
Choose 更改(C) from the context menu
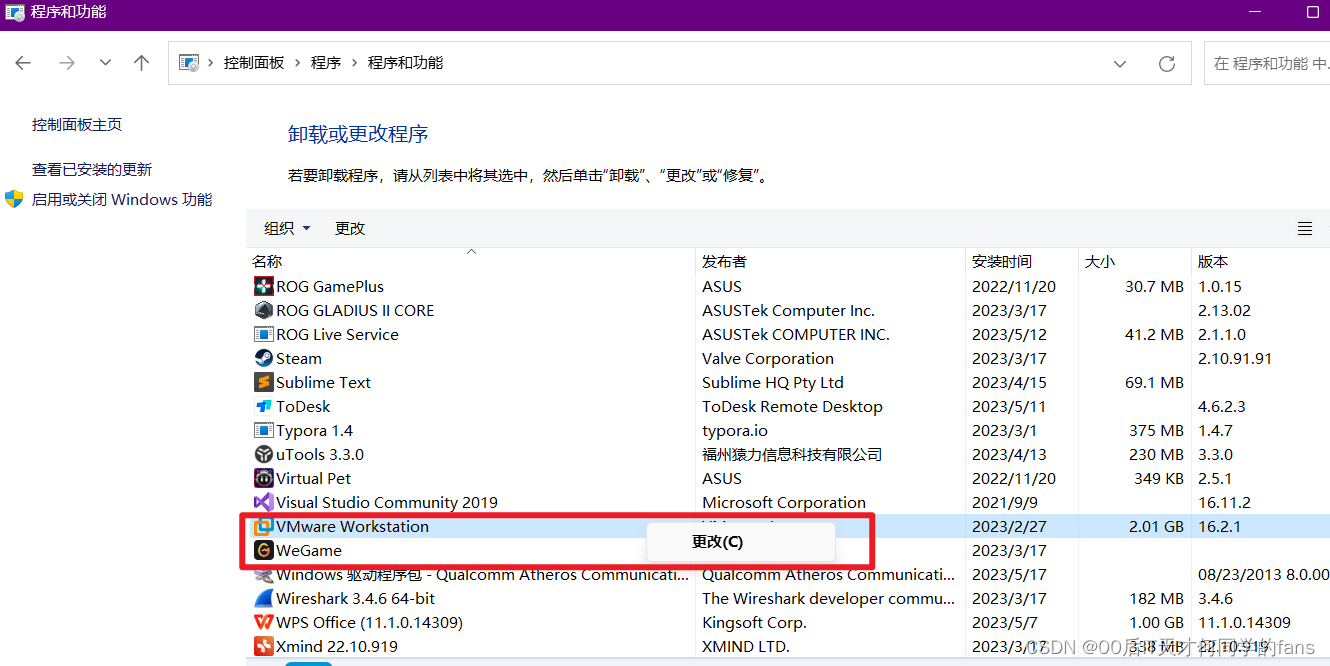click(x=741, y=542)
